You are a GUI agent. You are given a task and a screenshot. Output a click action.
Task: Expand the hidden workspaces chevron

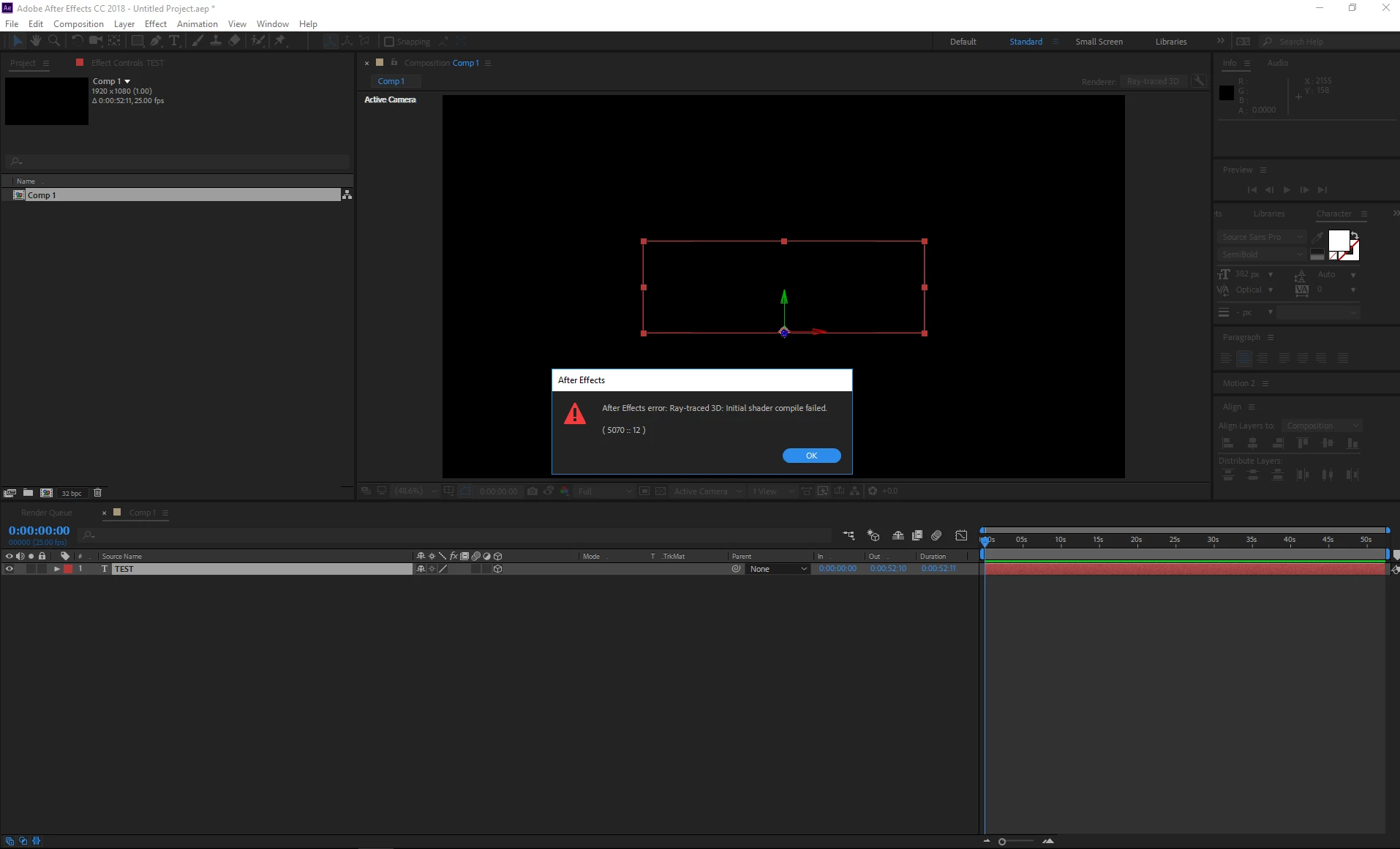(x=1220, y=41)
